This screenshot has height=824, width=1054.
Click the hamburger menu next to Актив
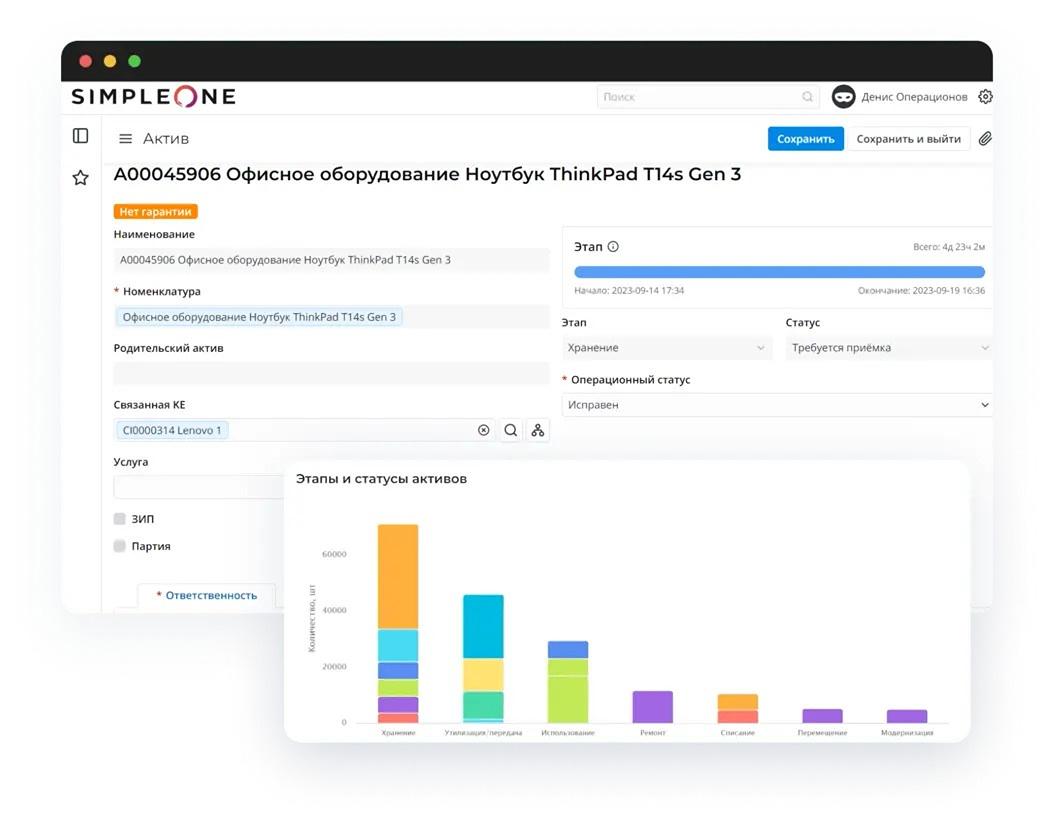(125, 139)
